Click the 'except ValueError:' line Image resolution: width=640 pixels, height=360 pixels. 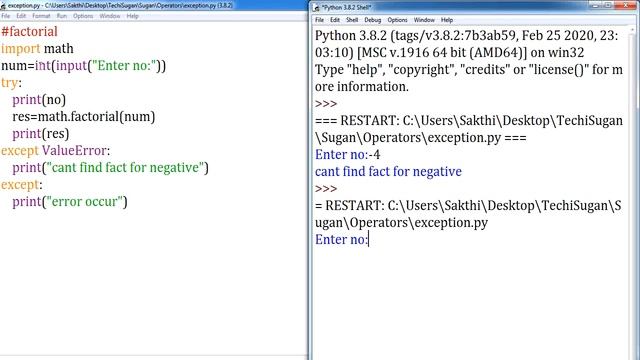tap(56, 151)
